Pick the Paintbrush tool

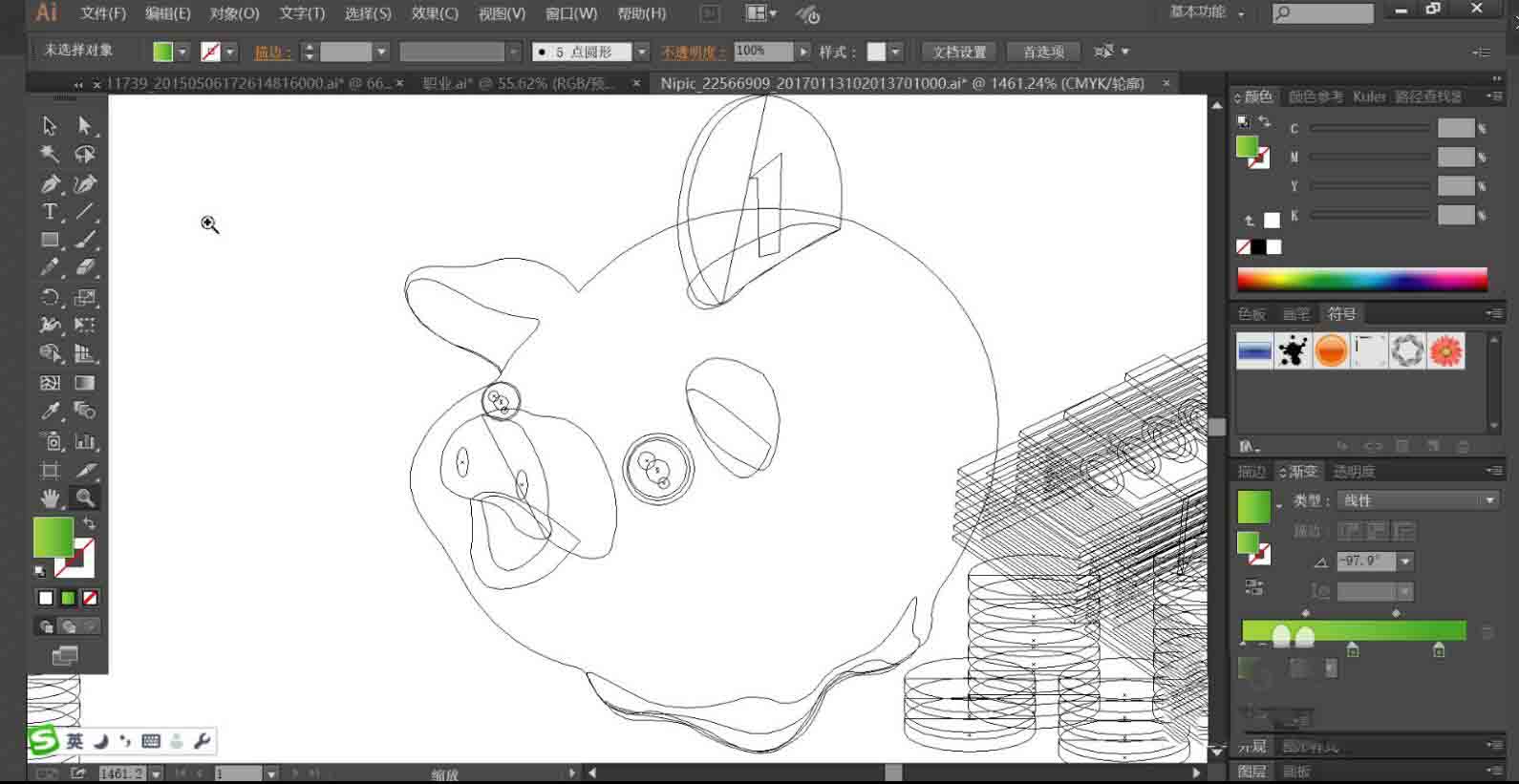85,240
